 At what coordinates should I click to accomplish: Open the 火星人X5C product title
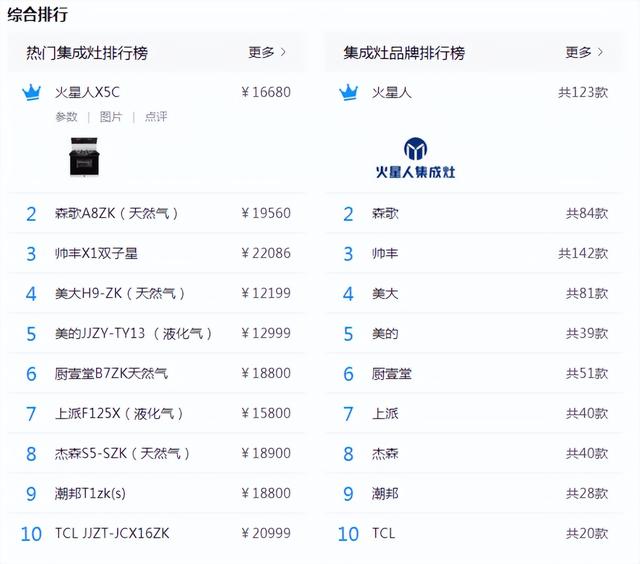point(87,92)
